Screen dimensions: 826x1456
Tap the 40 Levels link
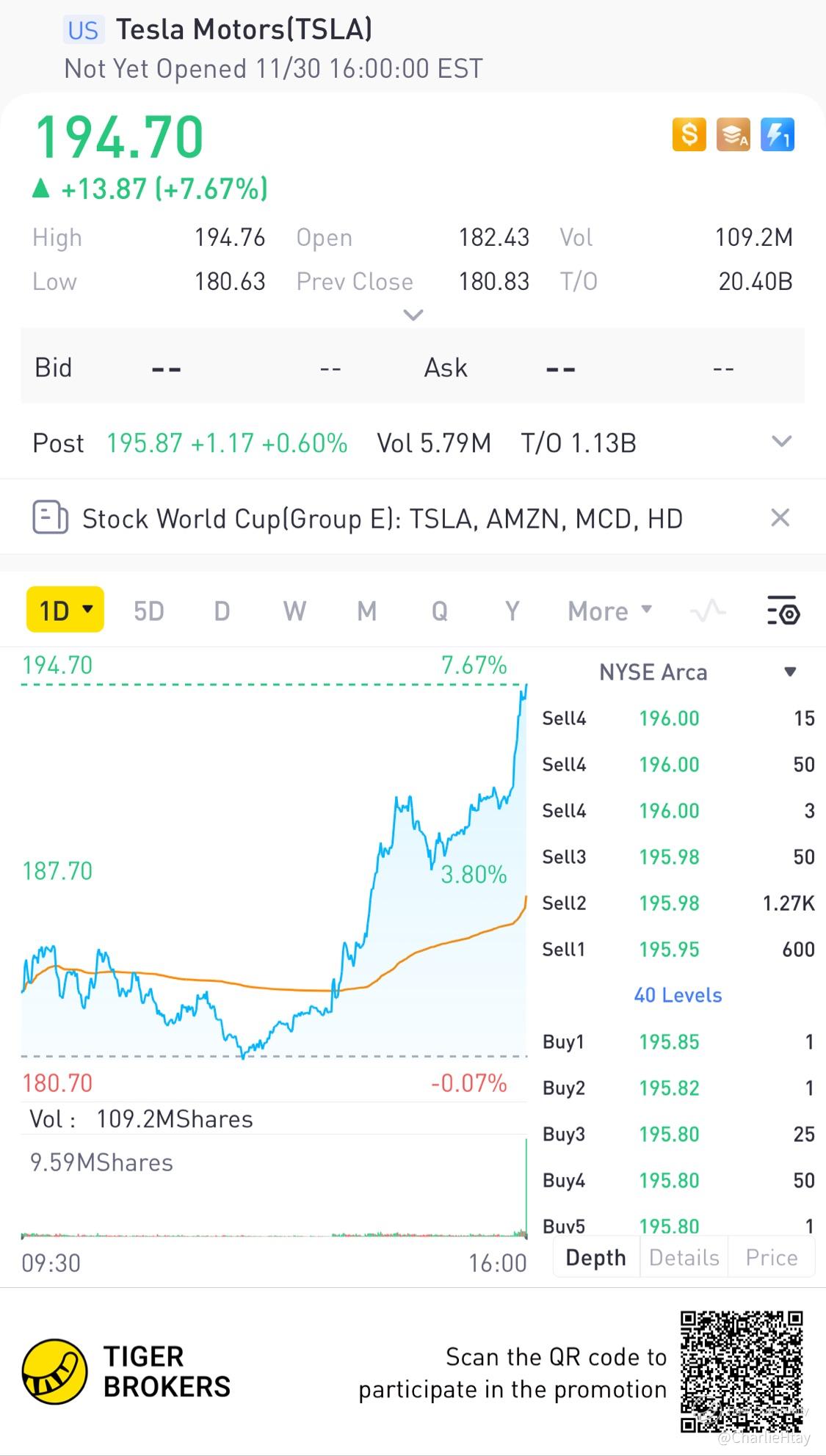click(x=678, y=995)
